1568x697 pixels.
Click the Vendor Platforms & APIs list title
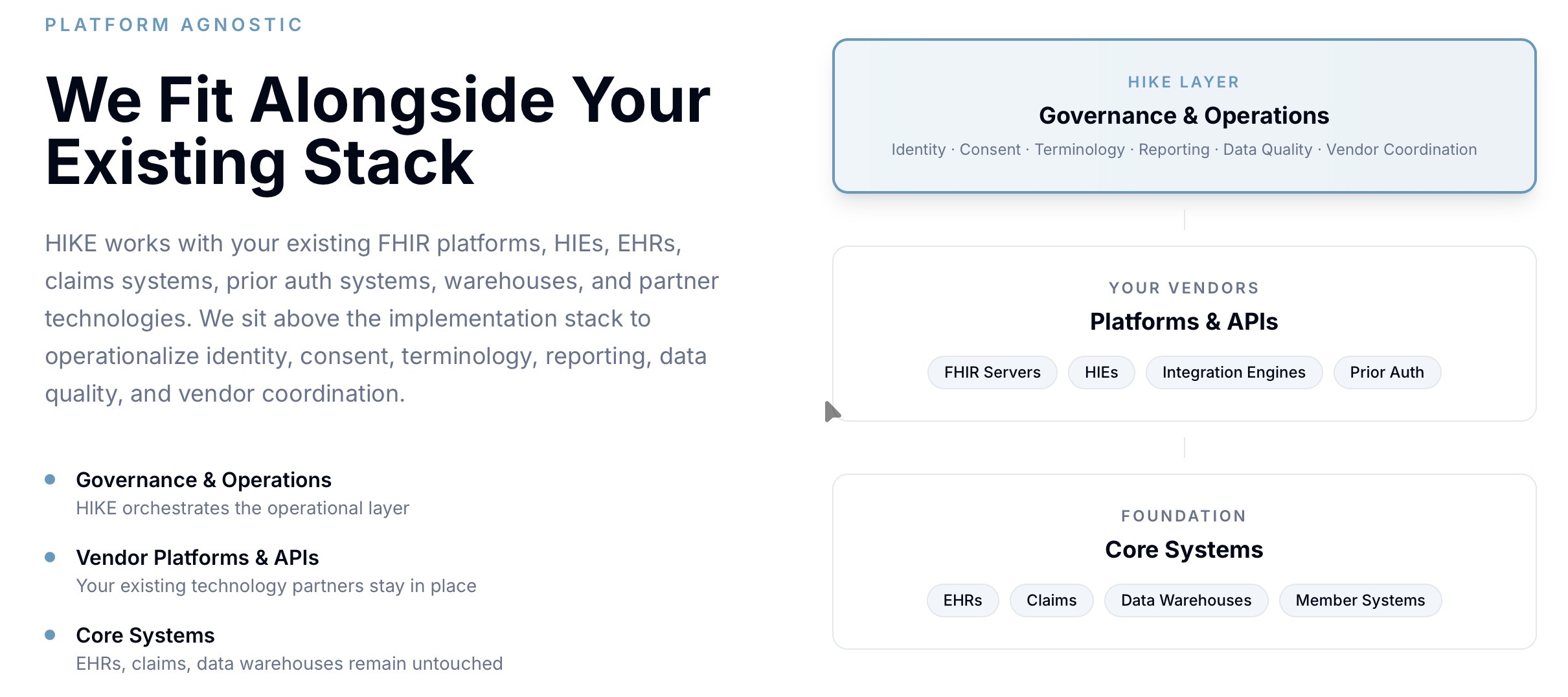[198, 558]
